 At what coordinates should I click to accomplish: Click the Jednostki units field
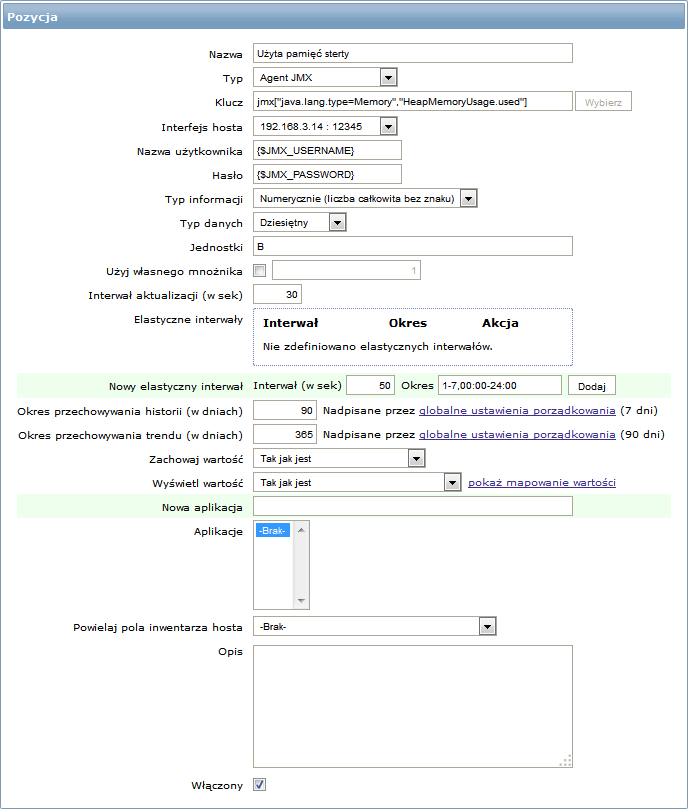[x=412, y=246]
